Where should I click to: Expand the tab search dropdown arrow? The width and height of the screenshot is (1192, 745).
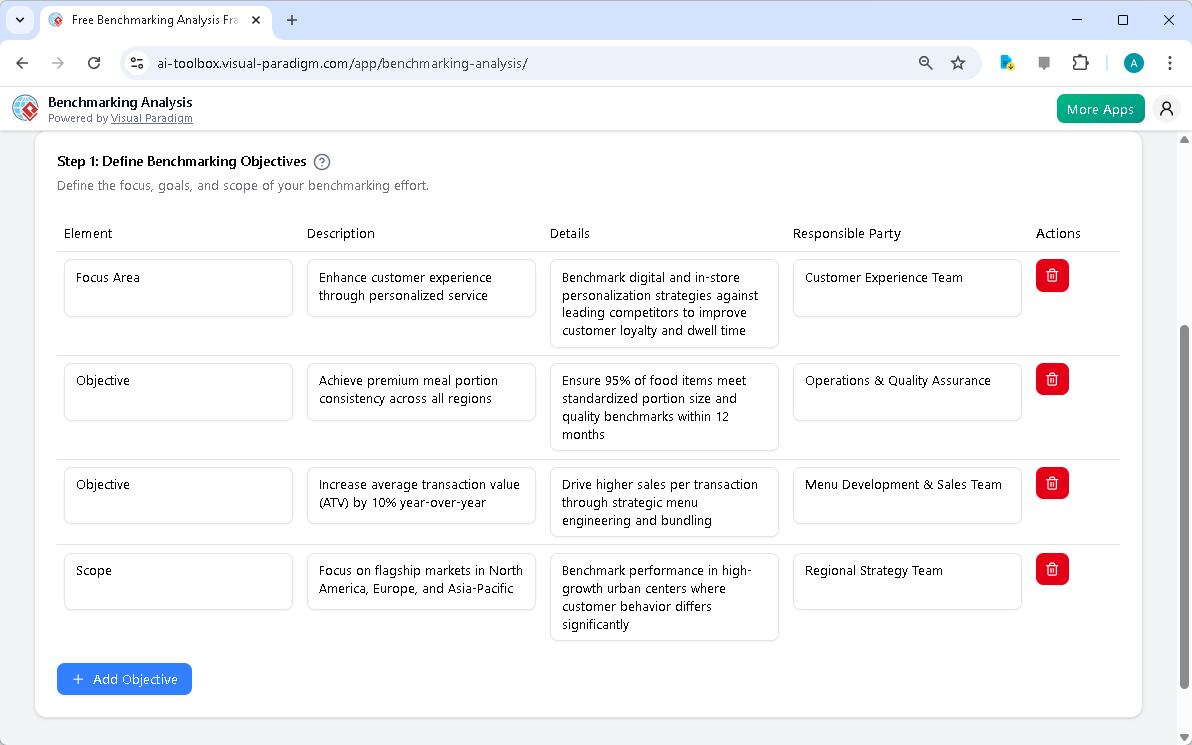(x=19, y=20)
